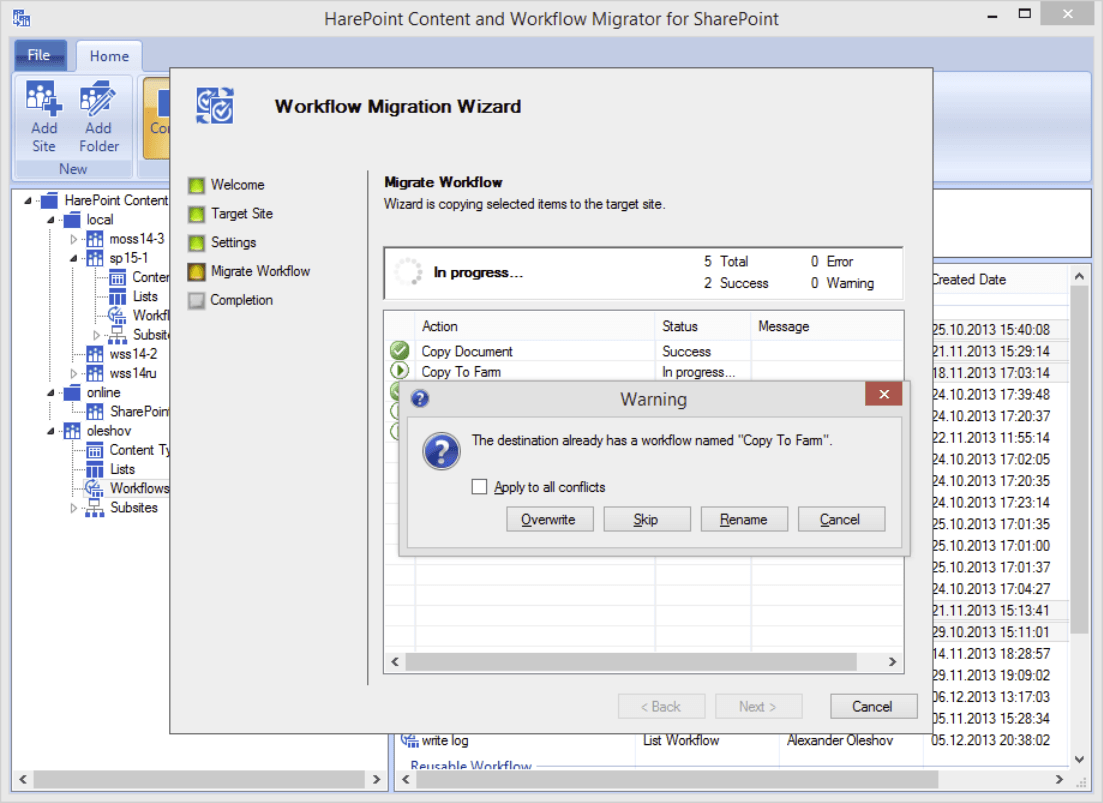Select Workflows under oleshov in tree
The height and width of the screenshot is (803, 1103).
[x=139, y=488]
